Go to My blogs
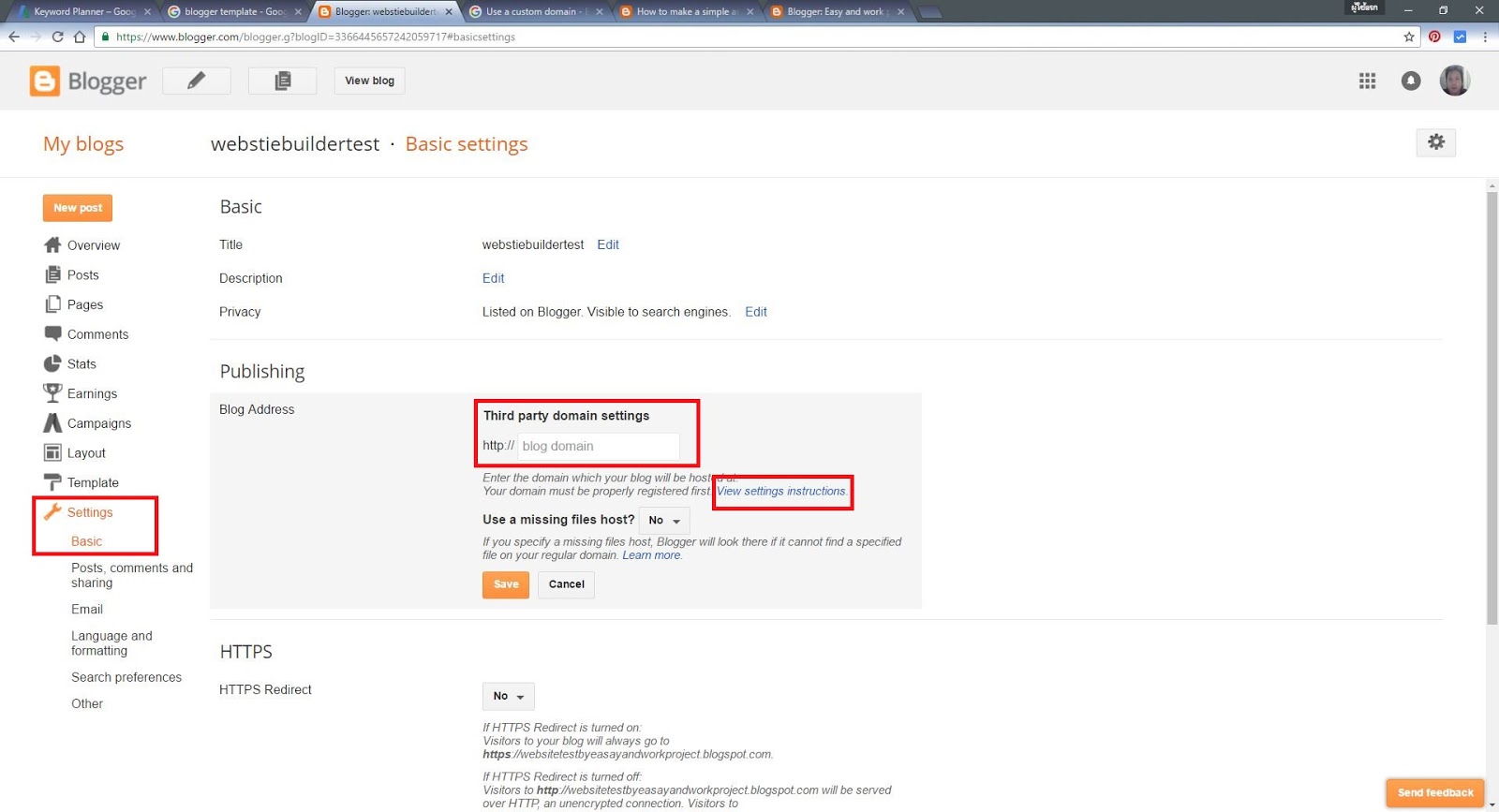Image resolution: width=1499 pixels, height=812 pixels. point(83,143)
